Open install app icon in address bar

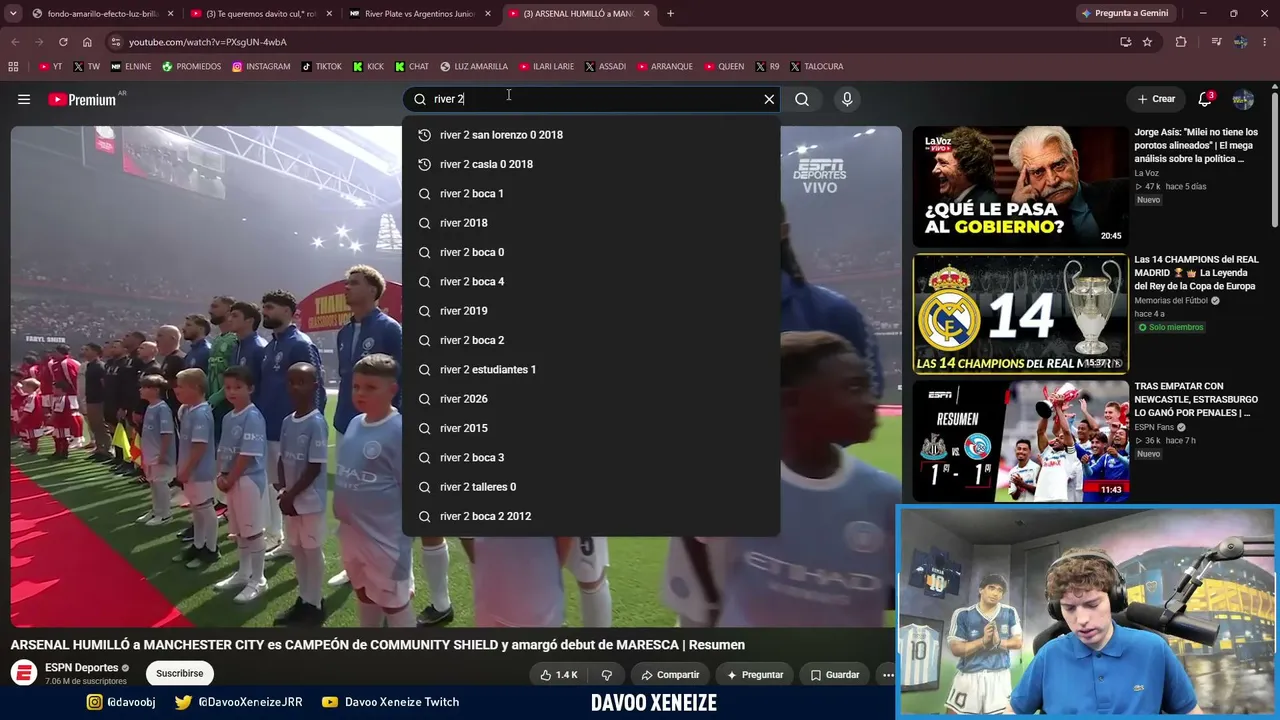tap(1125, 42)
